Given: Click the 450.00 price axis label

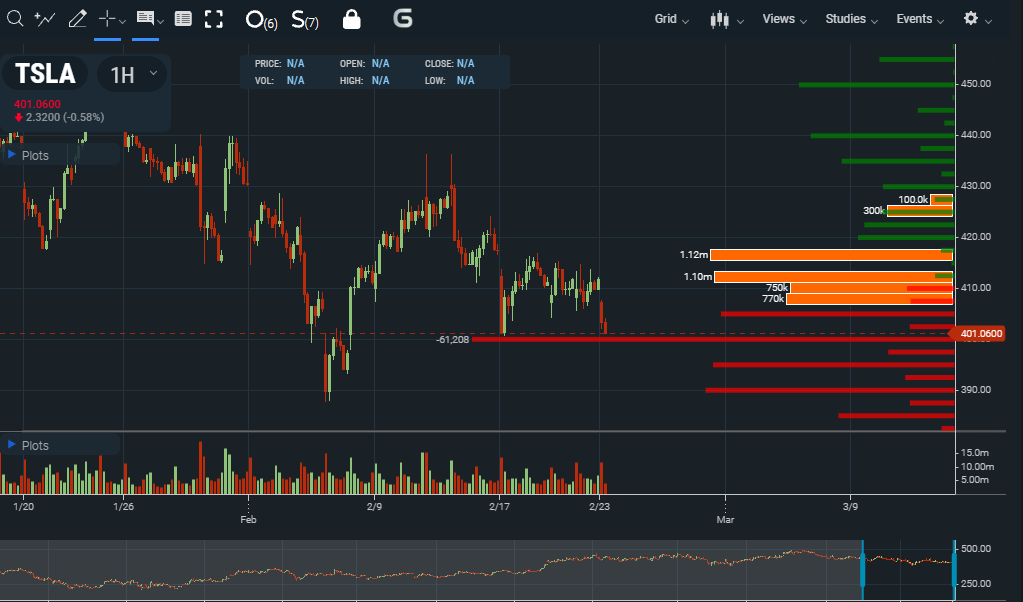Looking at the screenshot, I should point(975,83).
